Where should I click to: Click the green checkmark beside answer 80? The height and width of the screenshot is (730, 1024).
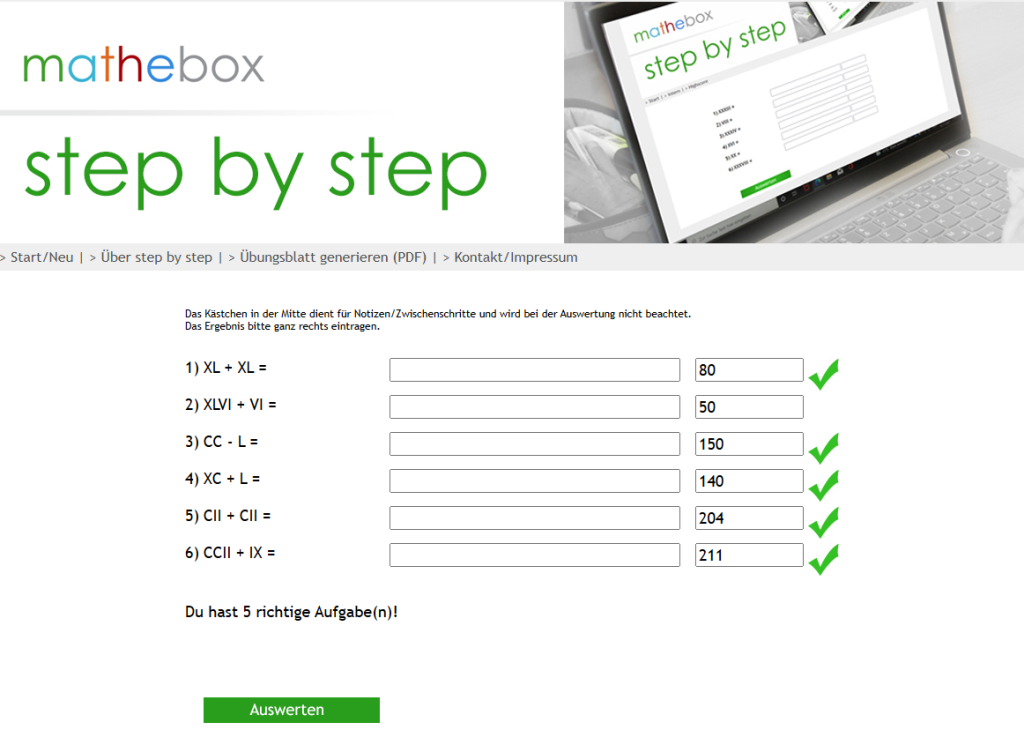(823, 374)
